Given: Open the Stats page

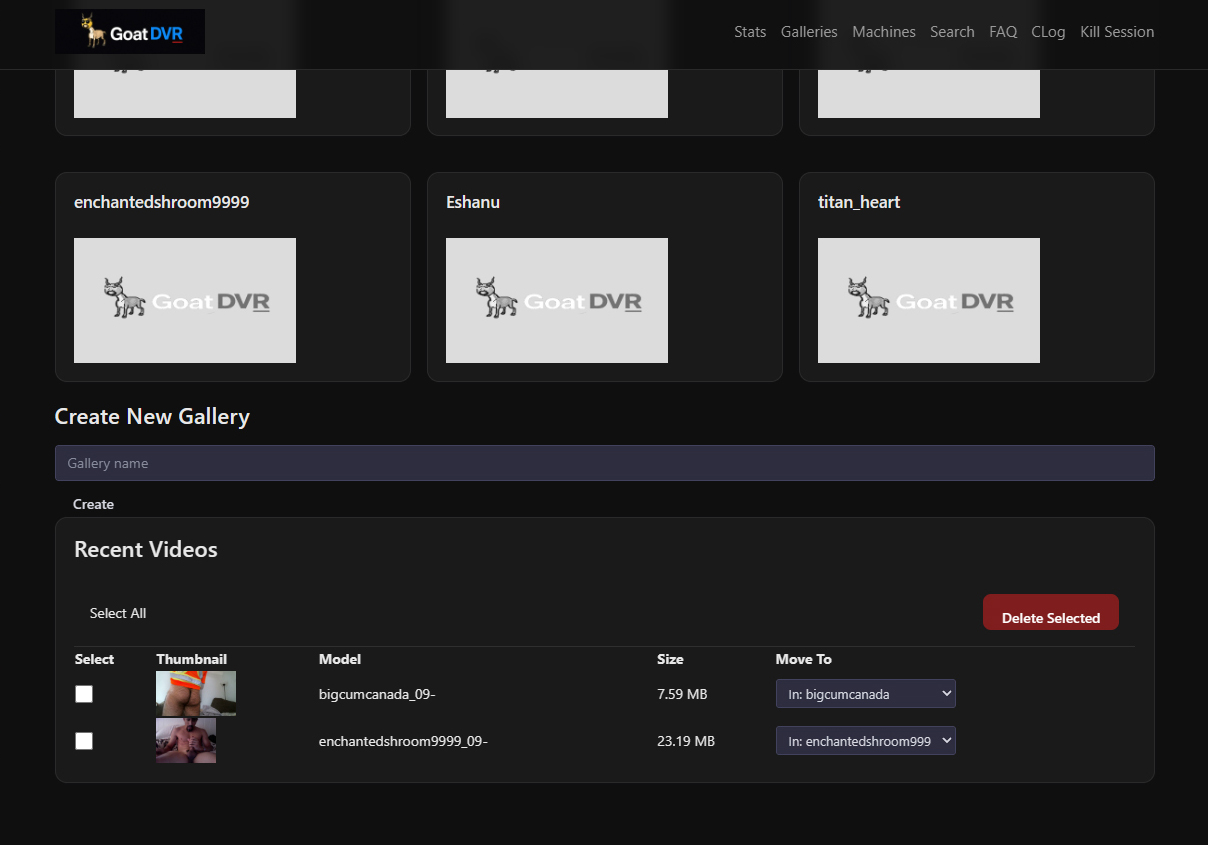Looking at the screenshot, I should tap(750, 32).
